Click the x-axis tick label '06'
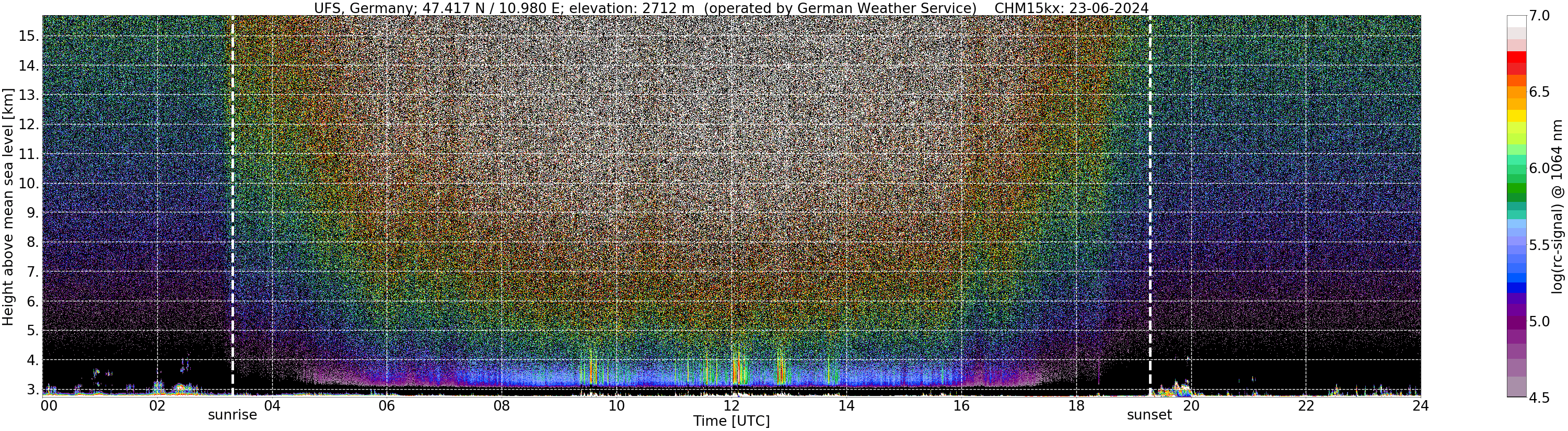 387,405
